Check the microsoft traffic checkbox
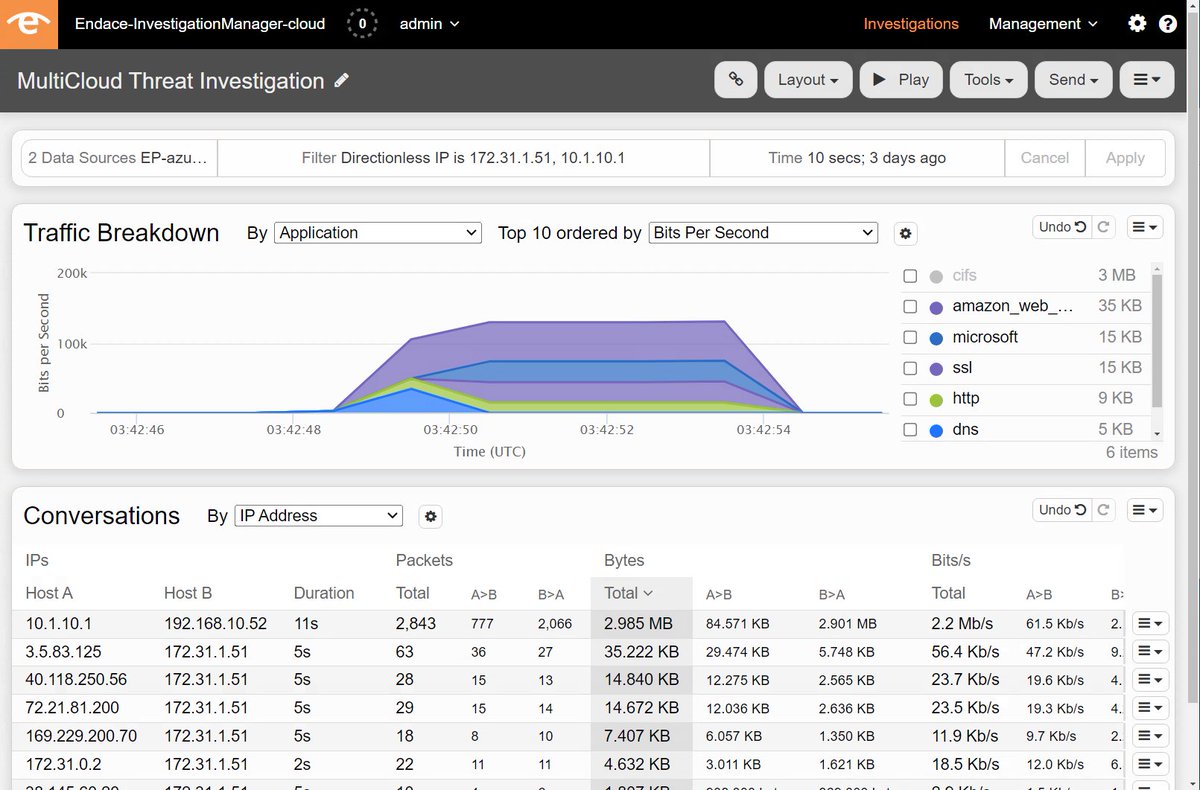This screenshot has height=790, width=1200. (x=910, y=337)
